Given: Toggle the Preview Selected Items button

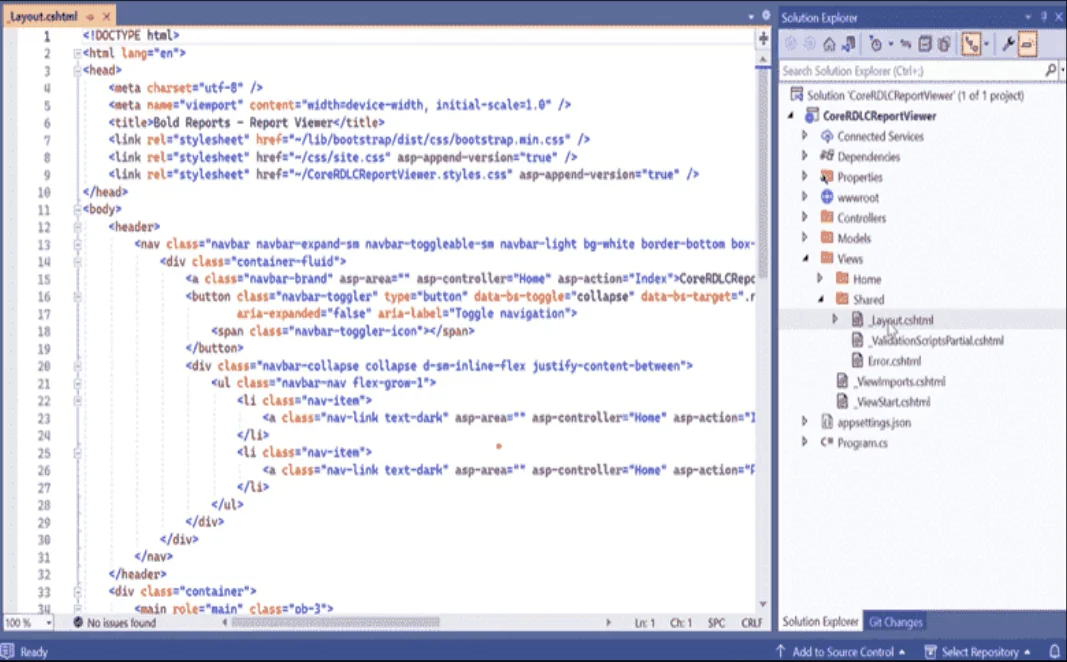Looking at the screenshot, I should point(1027,45).
